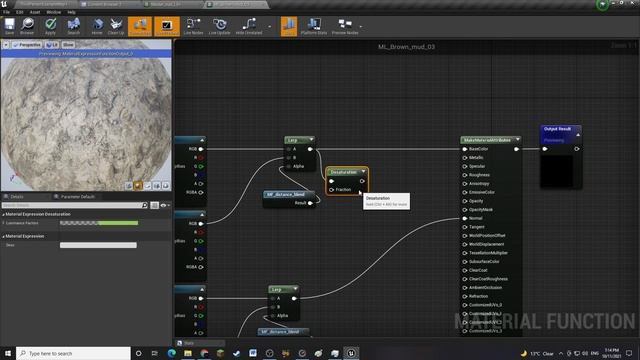Open Word from the taskbar
640x360 pixels.
point(253,353)
